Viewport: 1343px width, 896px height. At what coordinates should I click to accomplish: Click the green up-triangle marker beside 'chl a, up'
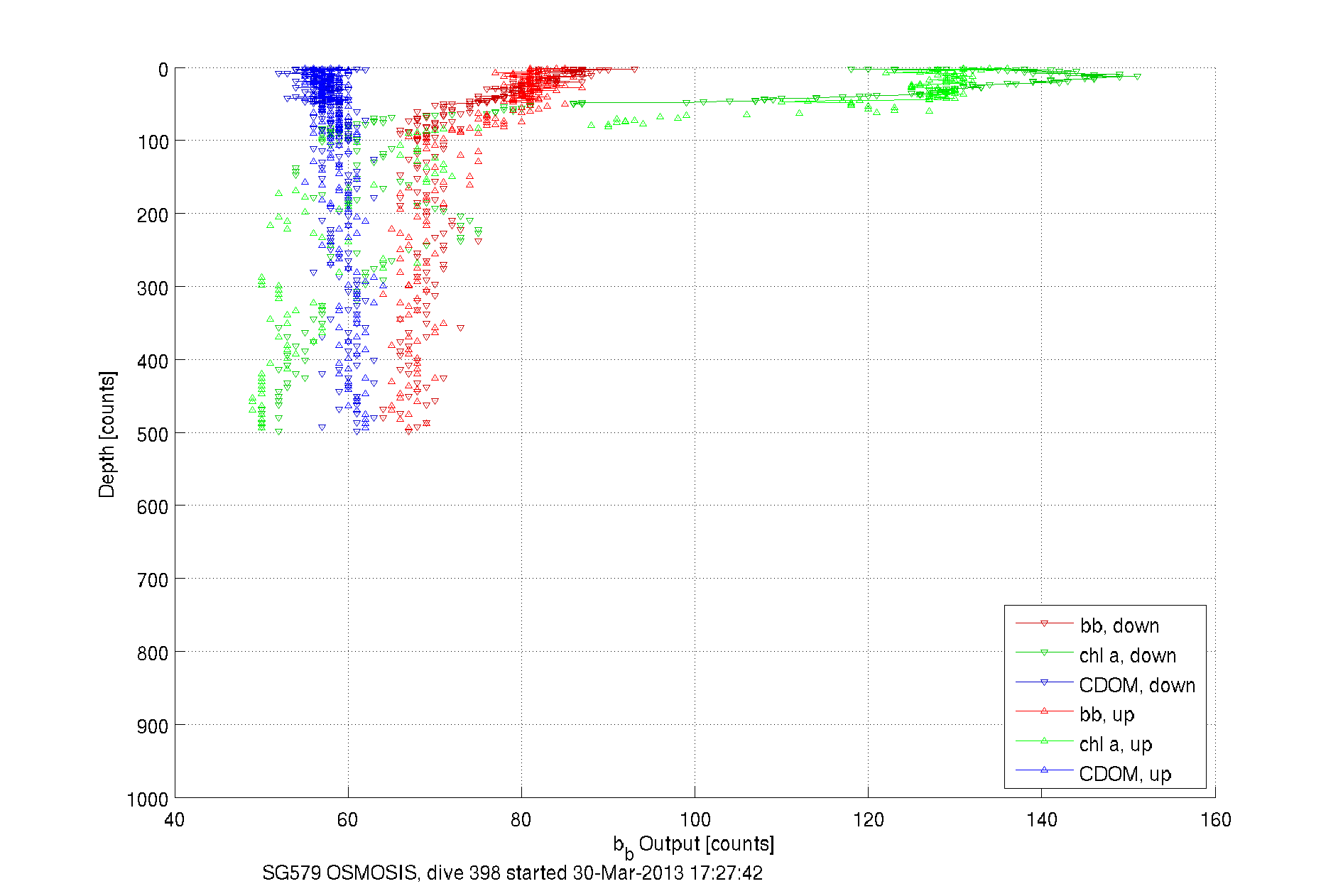coord(1044,741)
